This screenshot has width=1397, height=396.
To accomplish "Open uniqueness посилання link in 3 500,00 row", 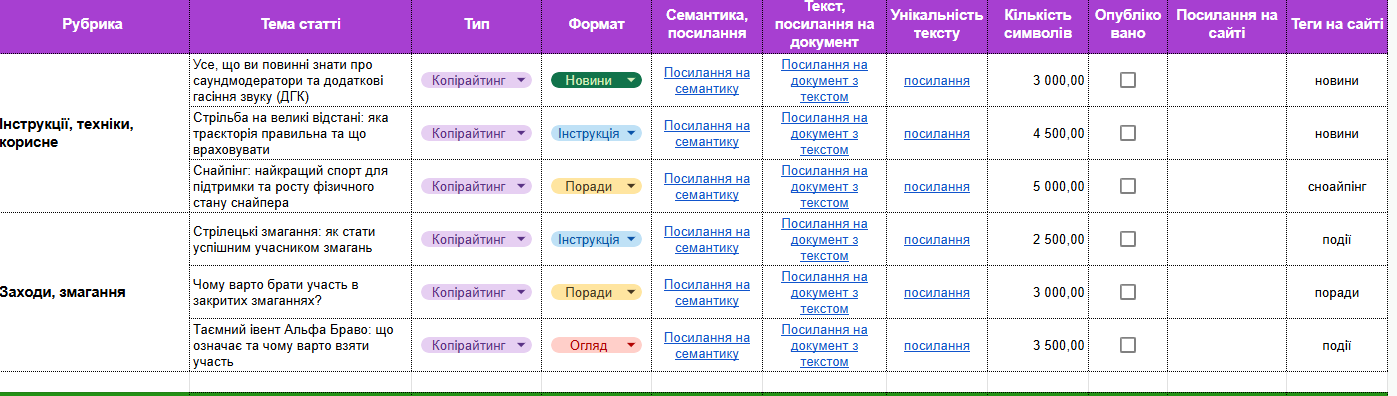I will [x=937, y=345].
